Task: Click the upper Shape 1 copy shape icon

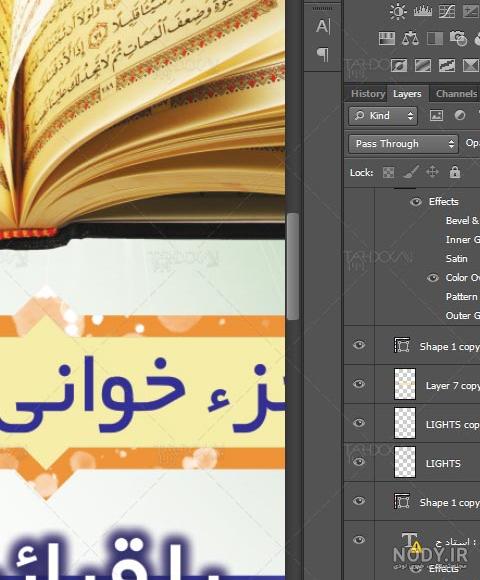Action: (x=402, y=345)
